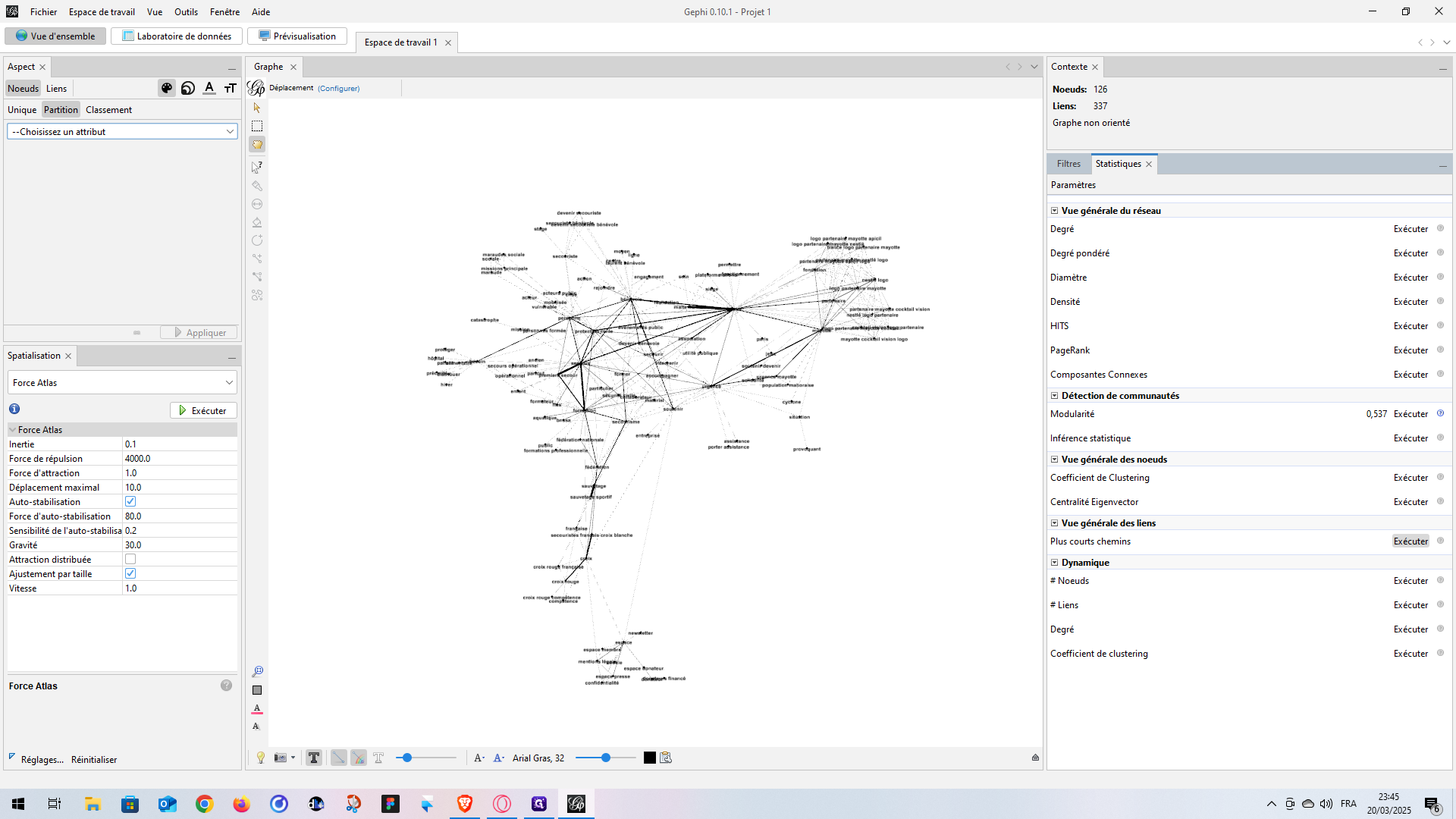This screenshot has height=819, width=1456.
Task: Open the Espace de travail menu
Action: pos(102,11)
